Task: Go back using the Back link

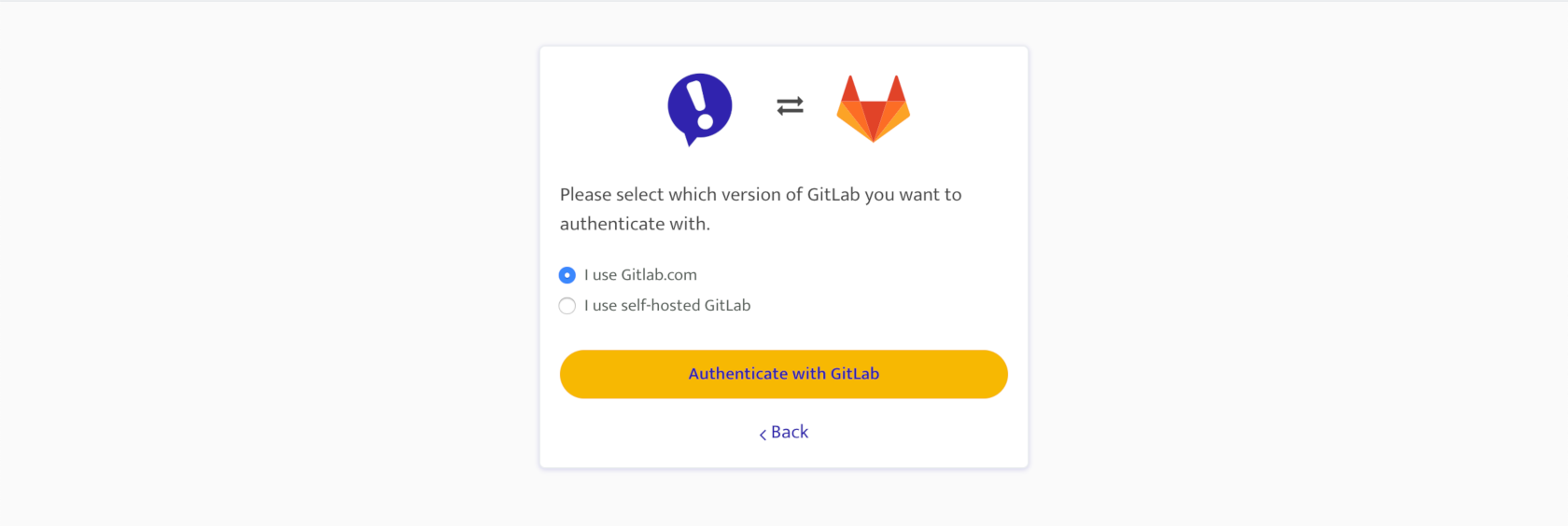Action: click(784, 432)
